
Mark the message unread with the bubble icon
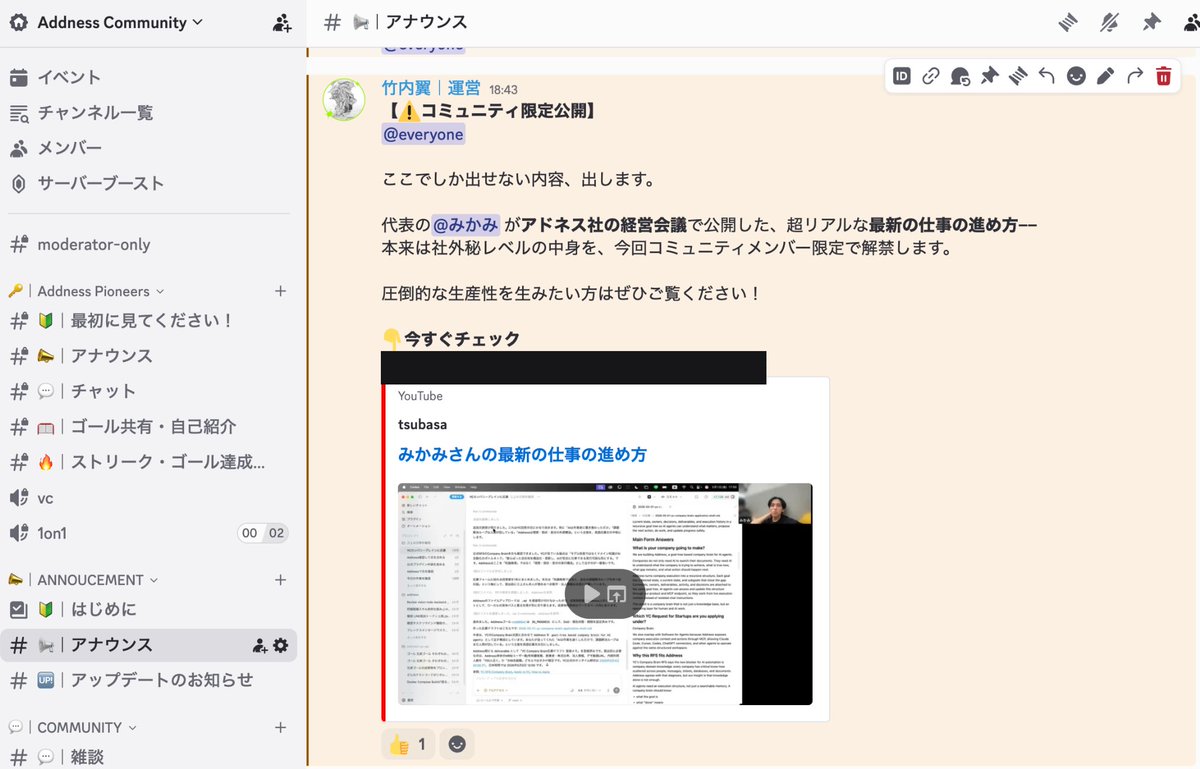960,76
